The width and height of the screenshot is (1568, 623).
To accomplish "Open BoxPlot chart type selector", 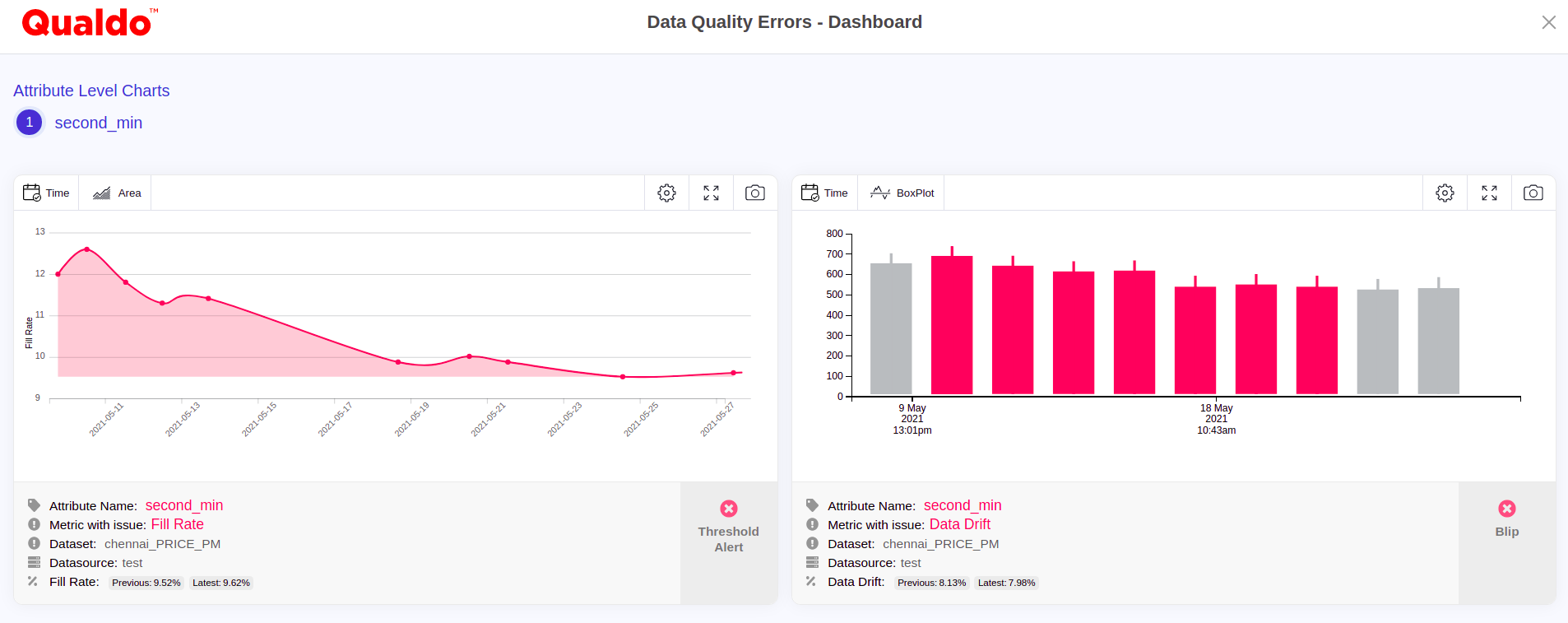I will [x=902, y=193].
